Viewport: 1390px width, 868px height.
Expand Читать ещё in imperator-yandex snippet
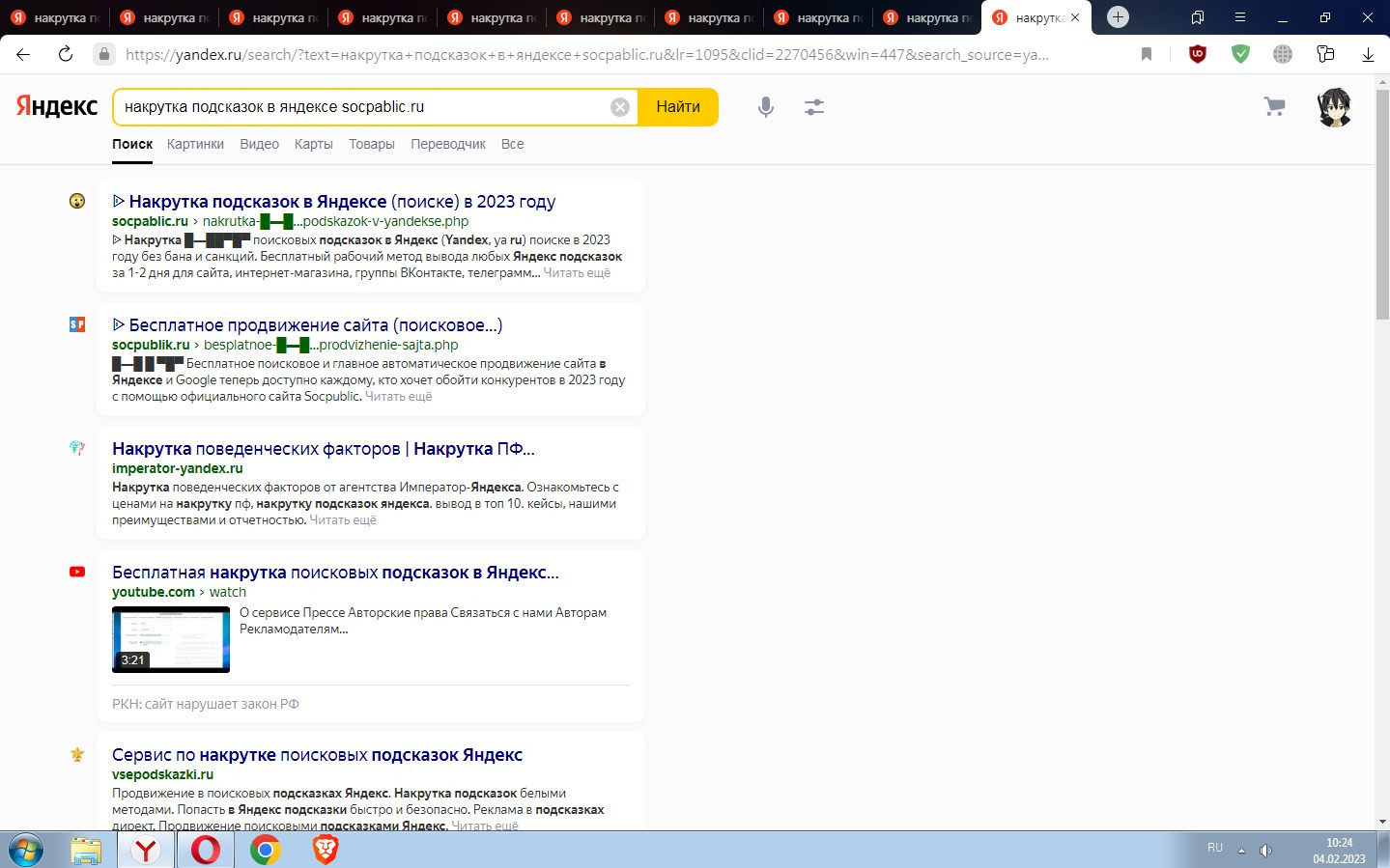click(x=343, y=520)
